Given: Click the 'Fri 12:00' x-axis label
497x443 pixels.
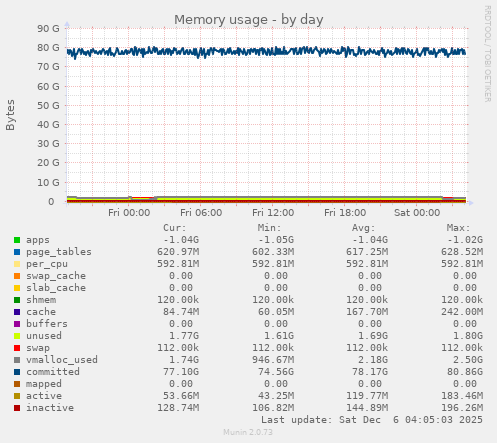Looking at the screenshot, I should pyautogui.click(x=273, y=213).
